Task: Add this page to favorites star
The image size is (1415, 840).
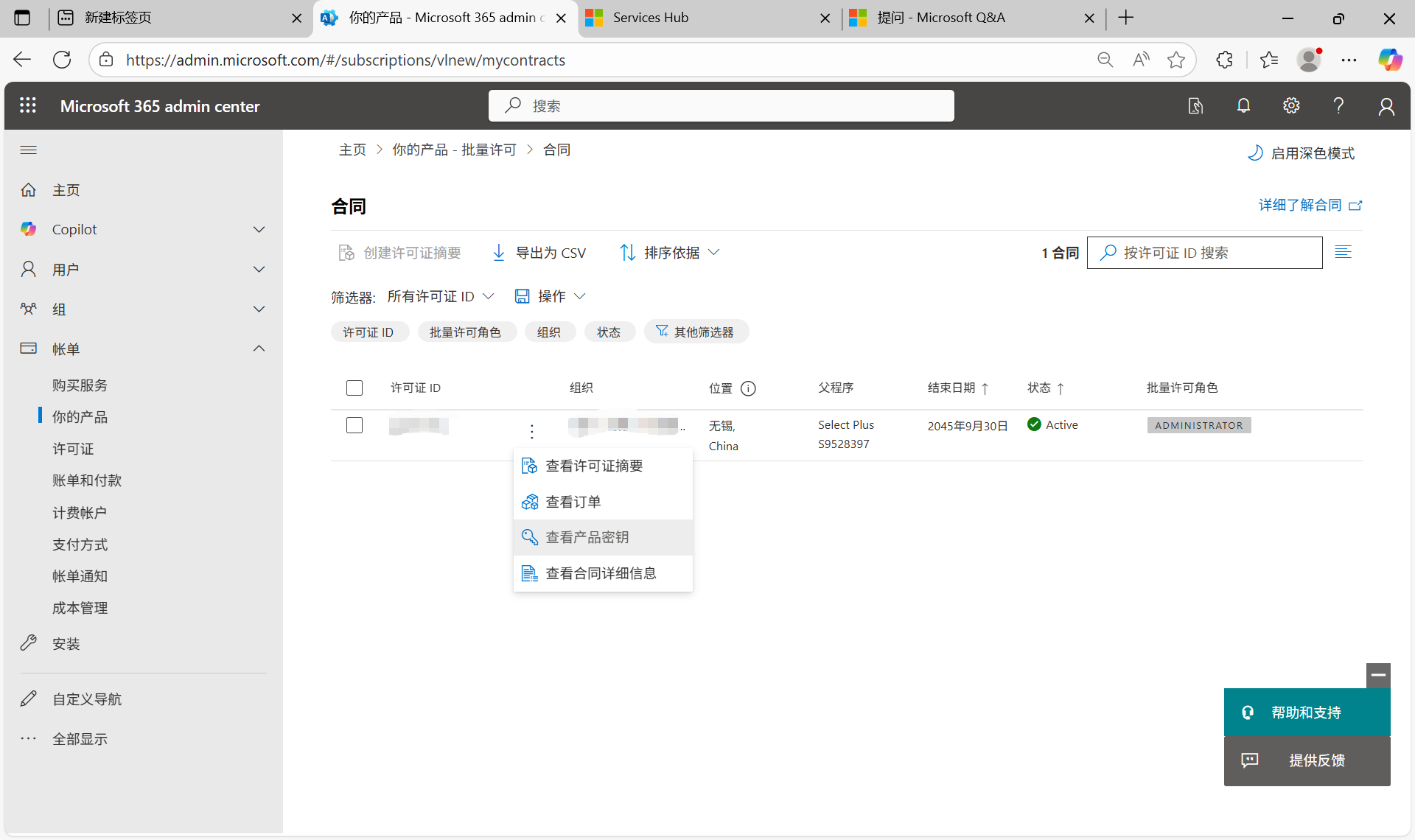Action: (x=1176, y=60)
